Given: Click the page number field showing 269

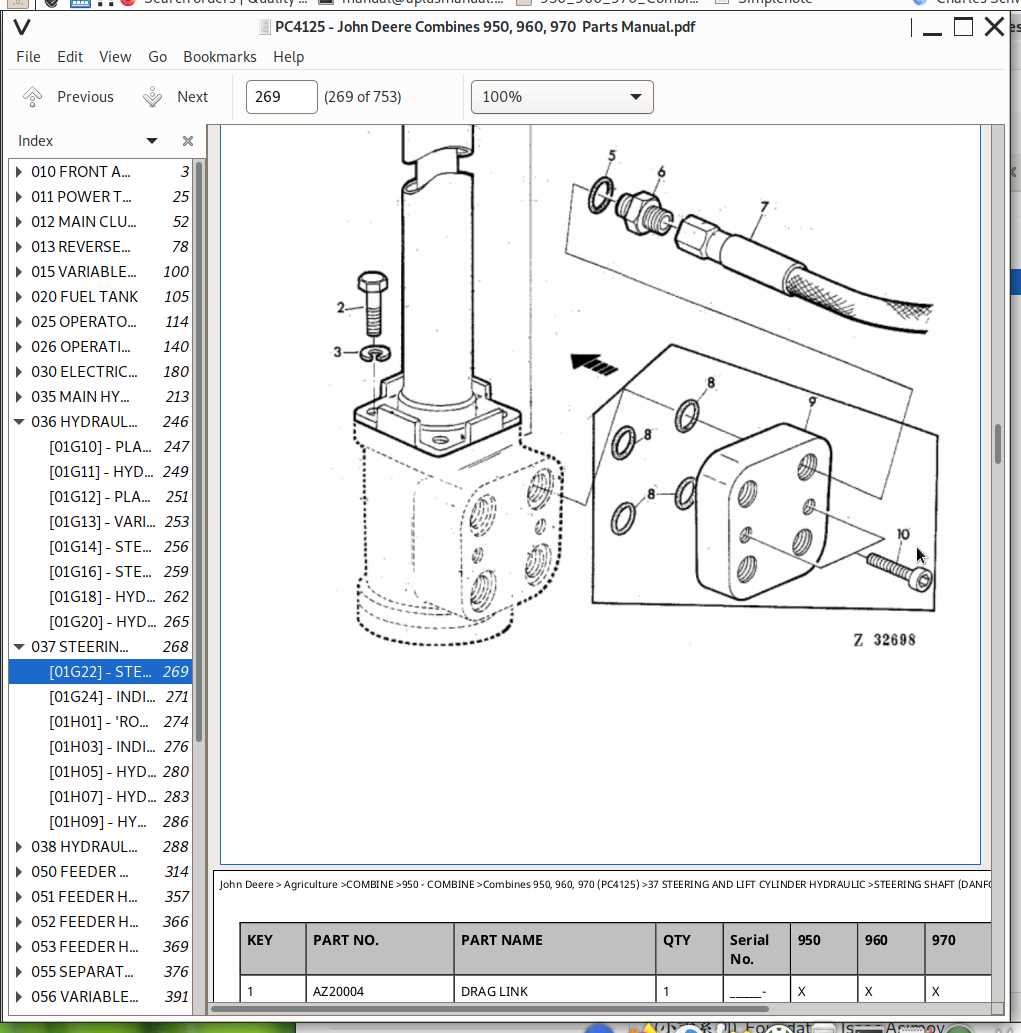Looking at the screenshot, I should [x=281, y=97].
